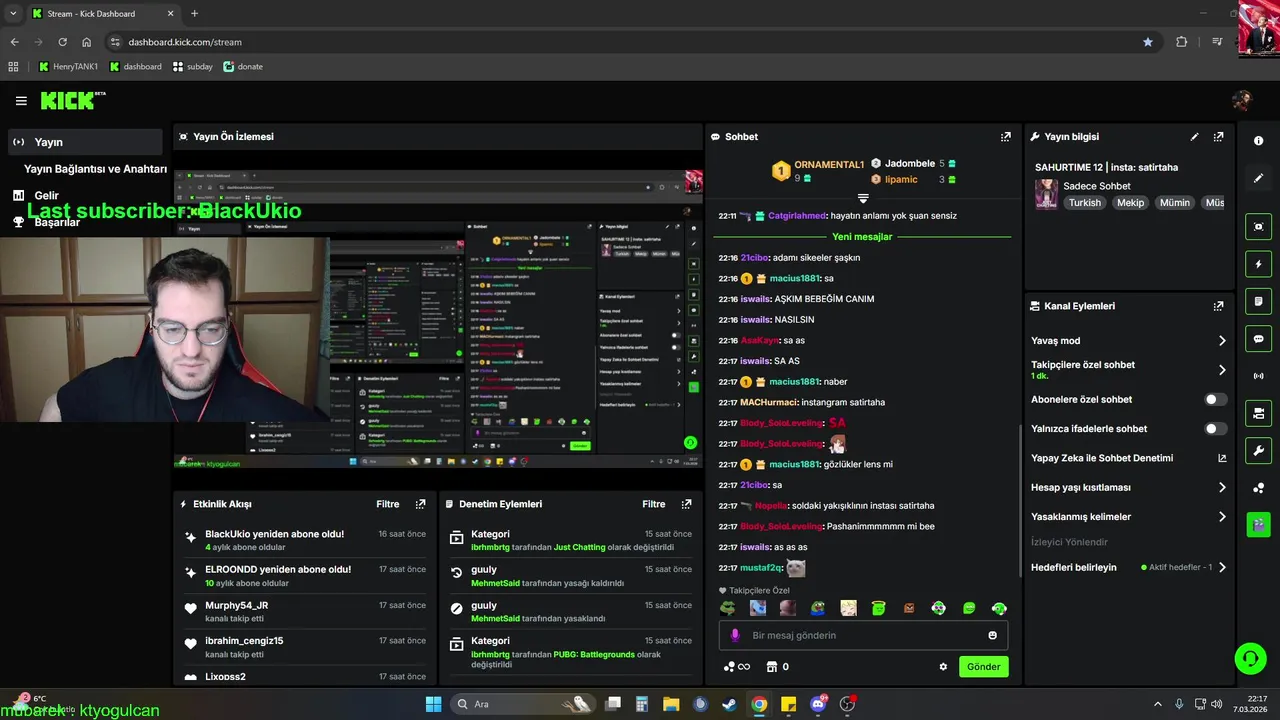Filter the Denetim Eylemleri list
This screenshot has width=1280, height=720.
tap(654, 504)
